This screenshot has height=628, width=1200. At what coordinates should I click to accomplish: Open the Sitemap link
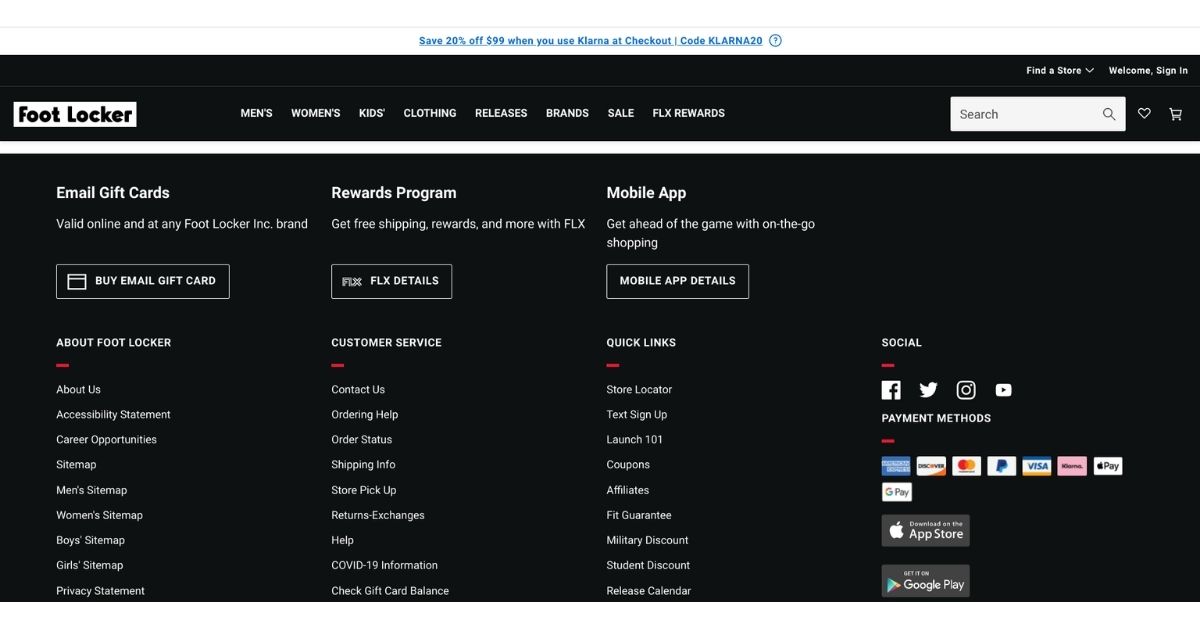[76, 465]
